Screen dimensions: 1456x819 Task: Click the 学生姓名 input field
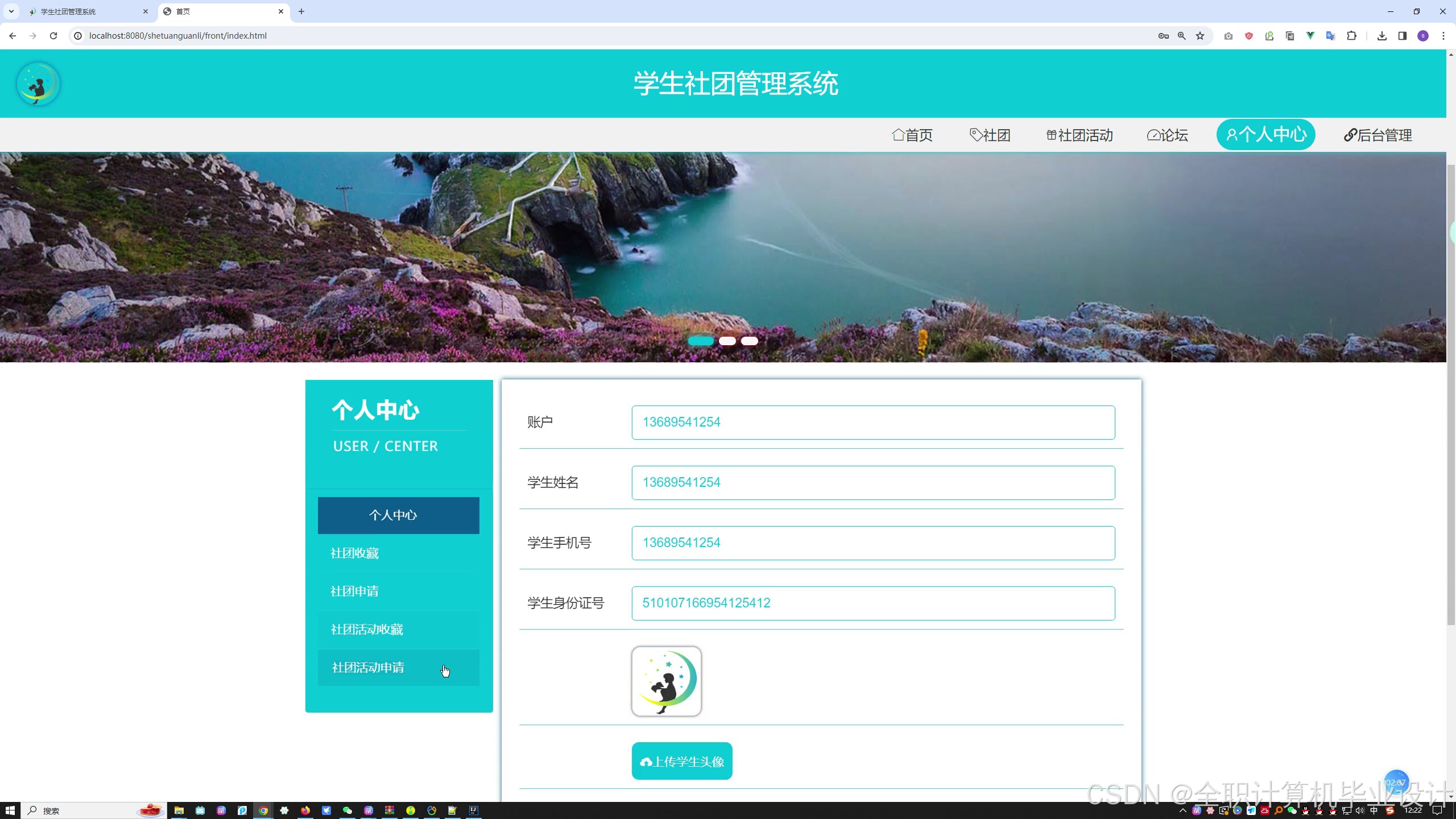click(873, 483)
